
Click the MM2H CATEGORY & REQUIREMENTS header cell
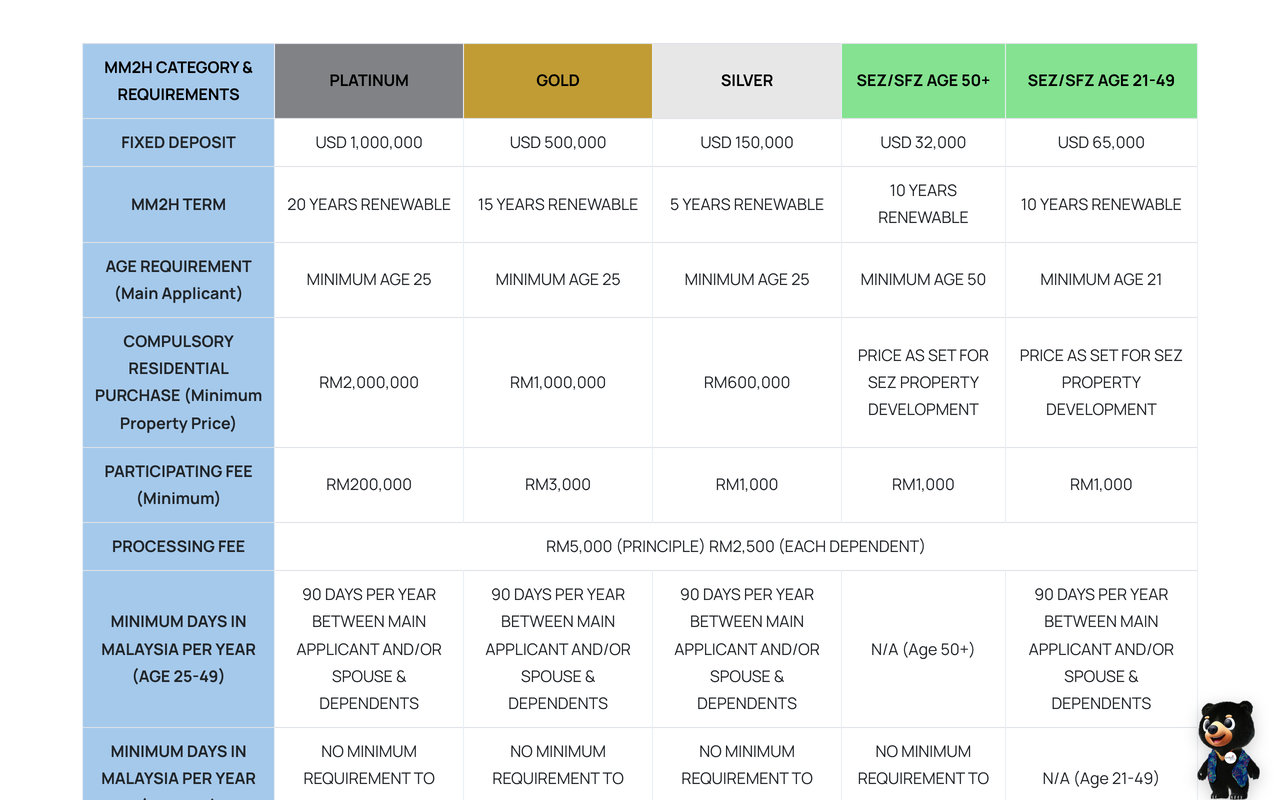pyautogui.click(x=179, y=81)
